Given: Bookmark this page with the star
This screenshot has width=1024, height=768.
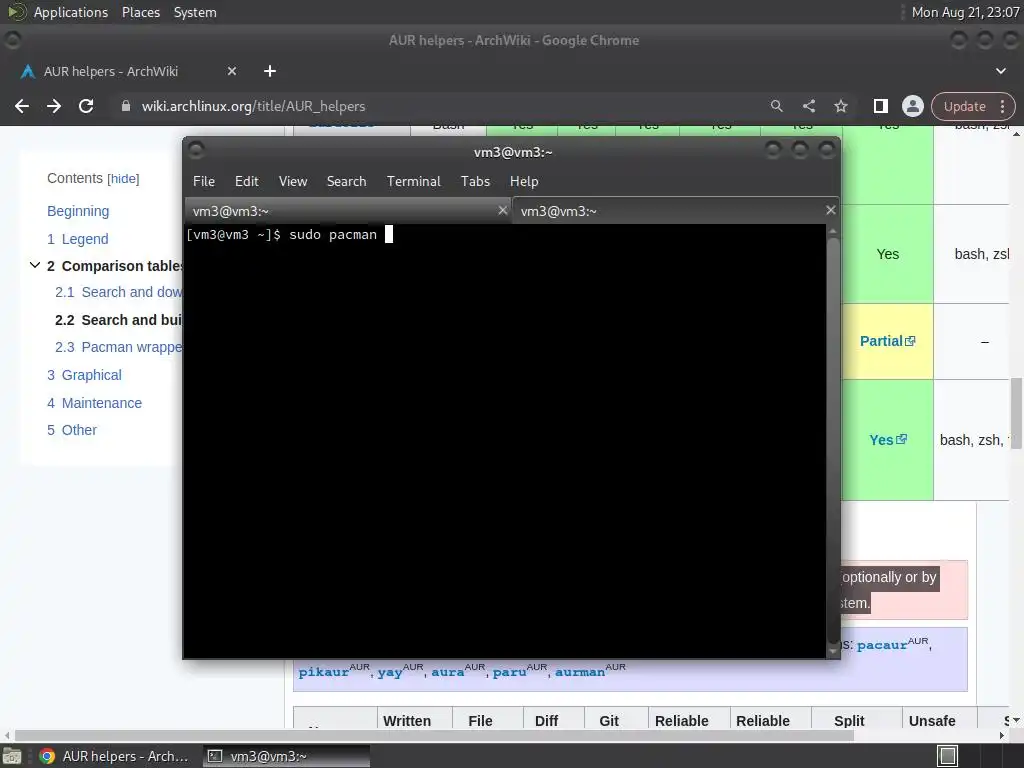Looking at the screenshot, I should [x=841, y=106].
